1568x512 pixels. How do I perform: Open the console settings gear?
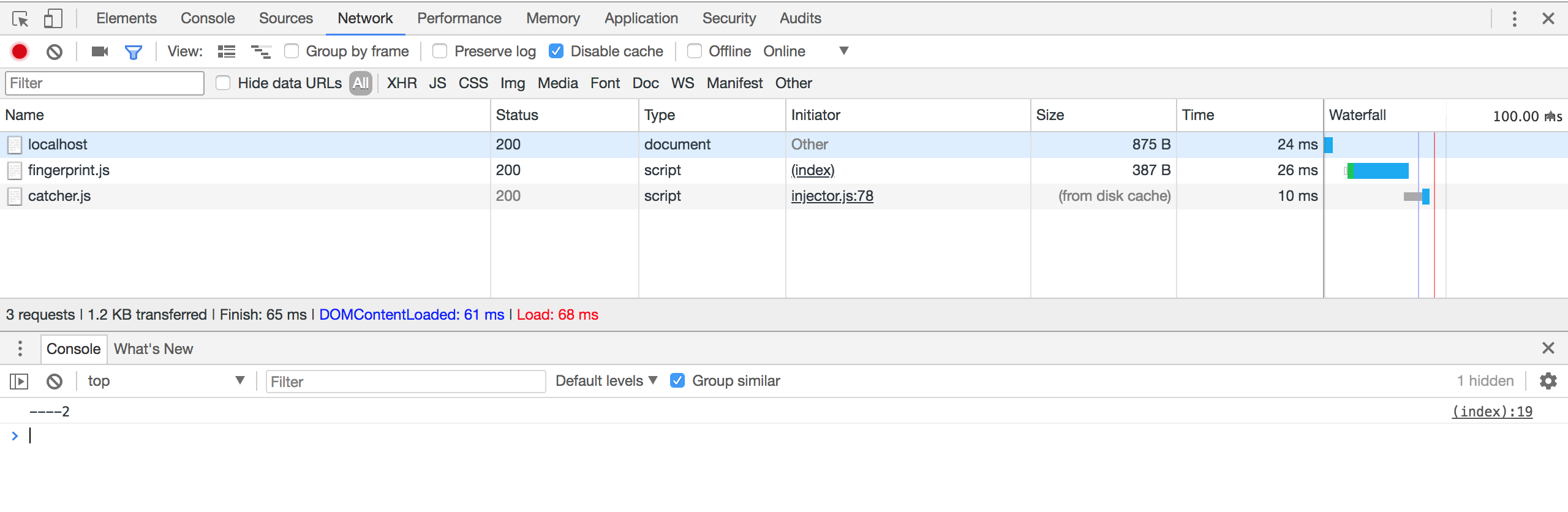coord(1548,381)
